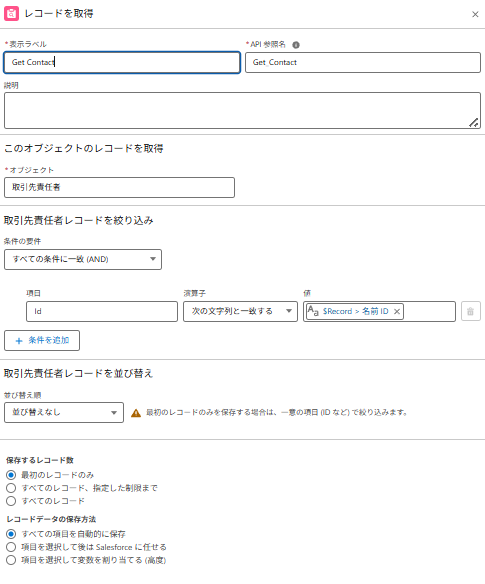Click the 表示ラベル Get Contact field
This screenshot has width=485, height=584.
click(122, 62)
